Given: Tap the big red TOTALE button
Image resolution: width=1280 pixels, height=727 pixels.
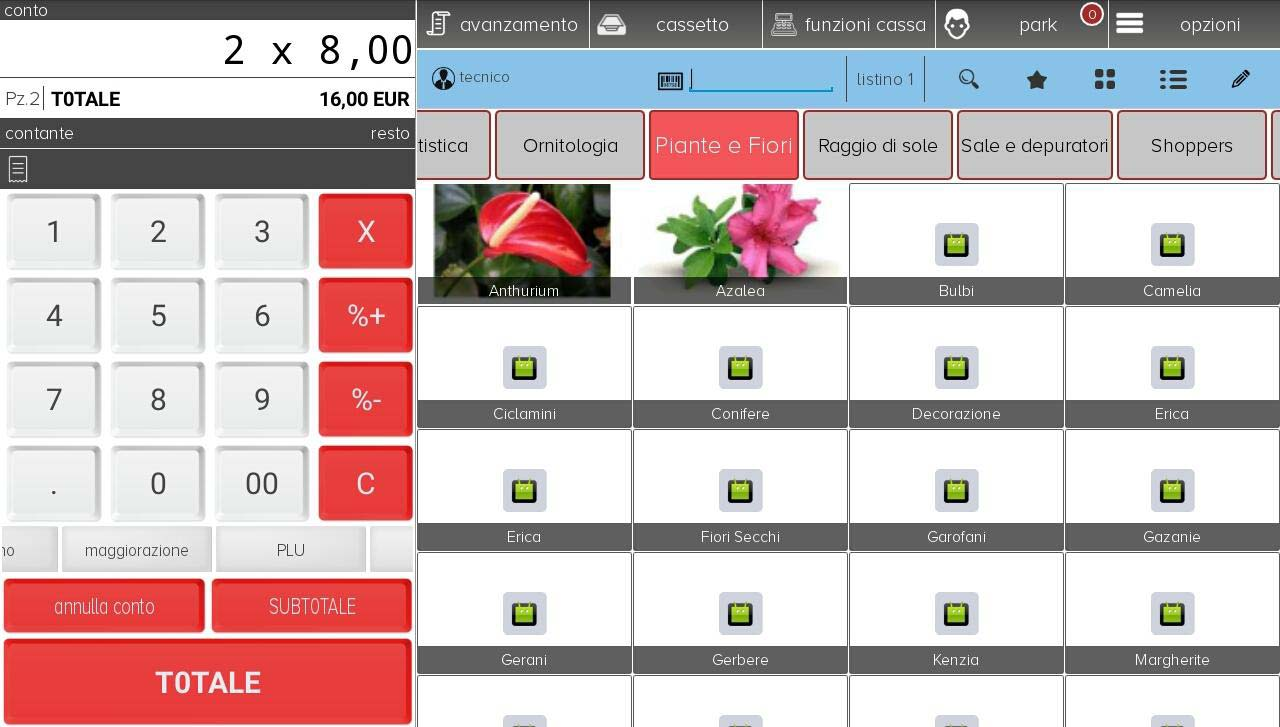Looking at the screenshot, I should [x=208, y=682].
